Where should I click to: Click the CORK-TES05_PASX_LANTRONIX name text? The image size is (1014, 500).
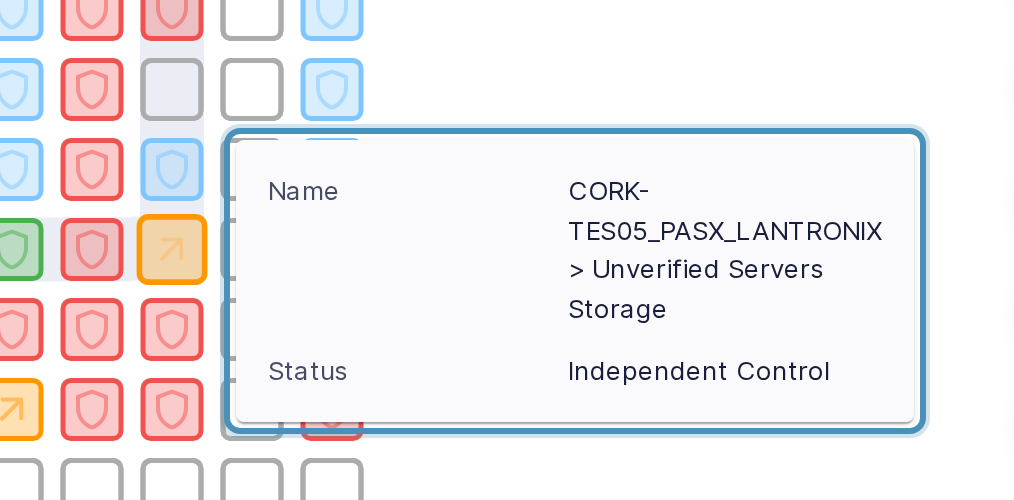[725, 211]
